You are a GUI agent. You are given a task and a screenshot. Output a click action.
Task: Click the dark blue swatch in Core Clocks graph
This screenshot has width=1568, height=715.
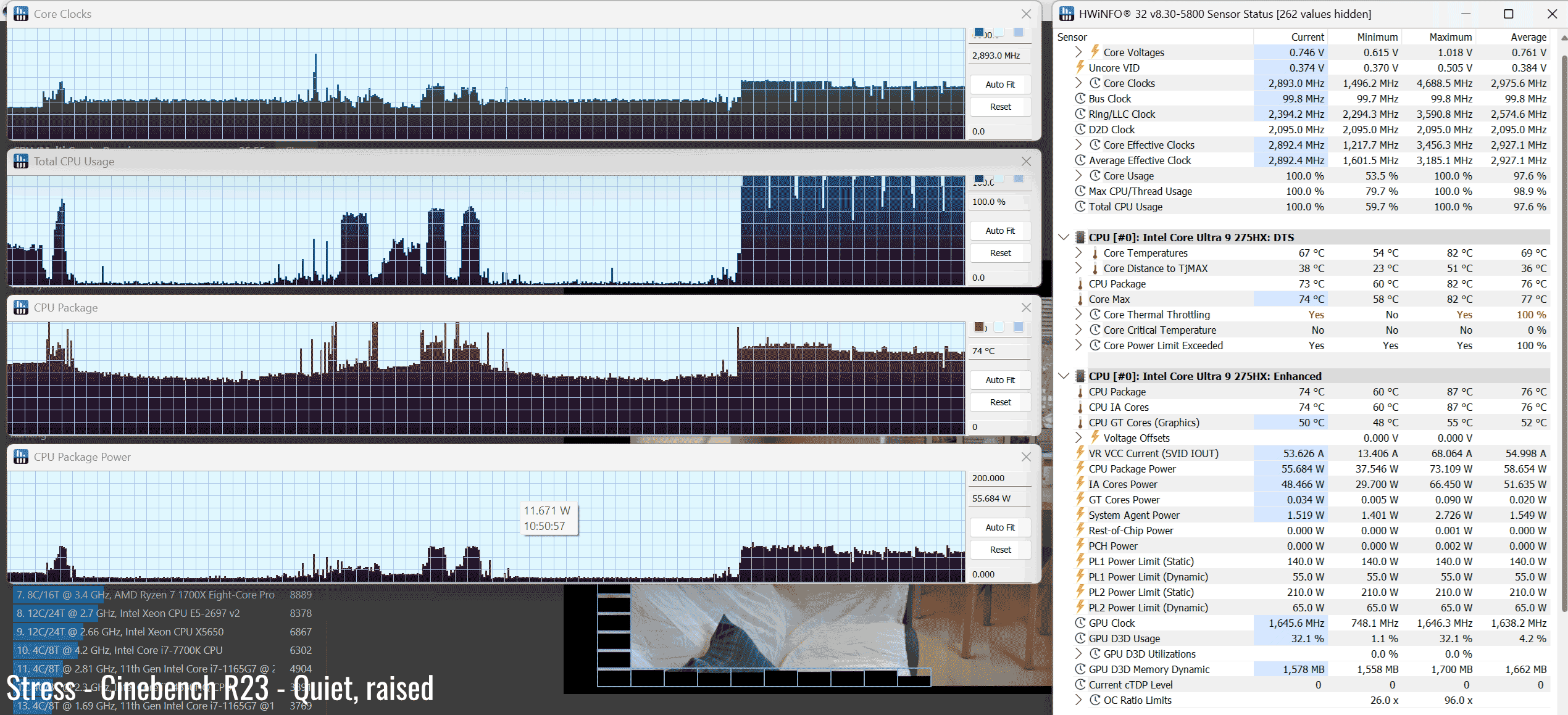979,32
